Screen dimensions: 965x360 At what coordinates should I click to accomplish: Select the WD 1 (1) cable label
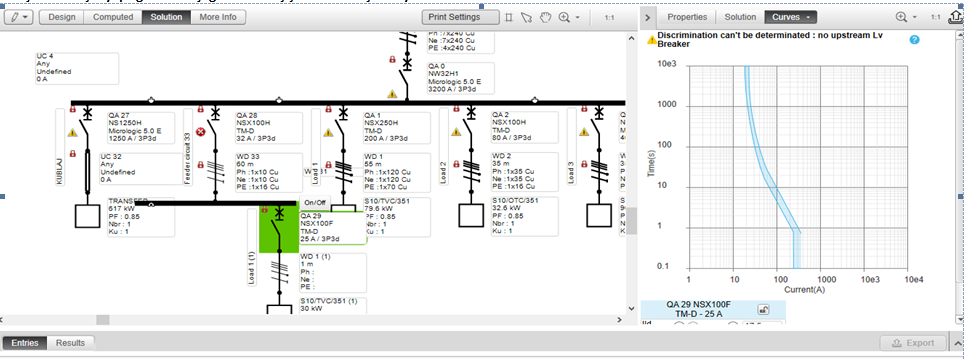click(332, 273)
